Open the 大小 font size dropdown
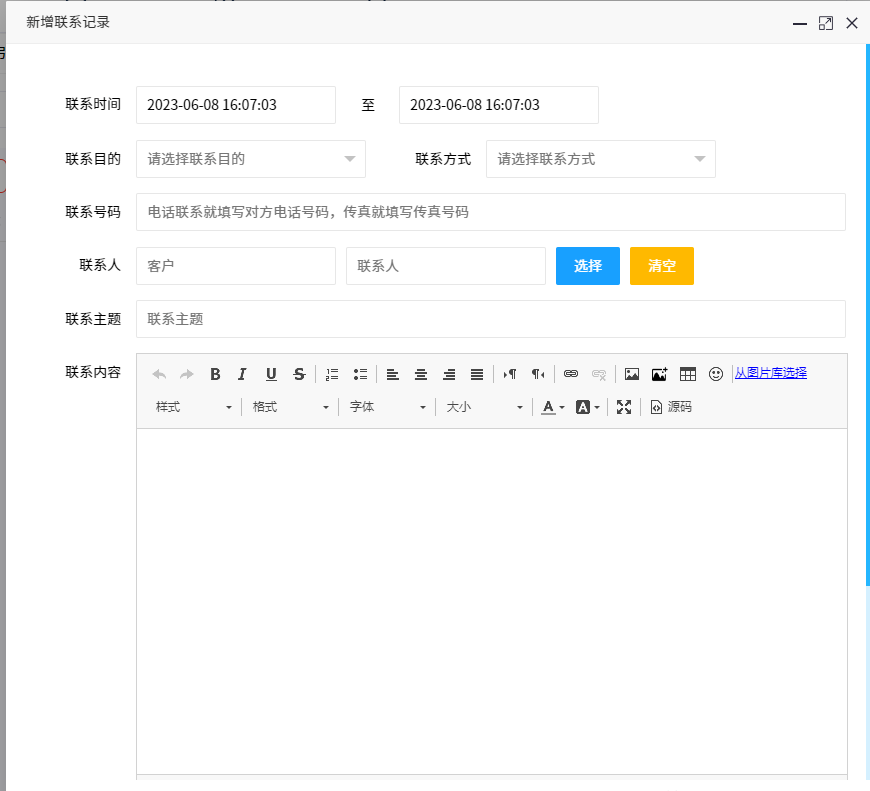The image size is (870, 791). 484,407
